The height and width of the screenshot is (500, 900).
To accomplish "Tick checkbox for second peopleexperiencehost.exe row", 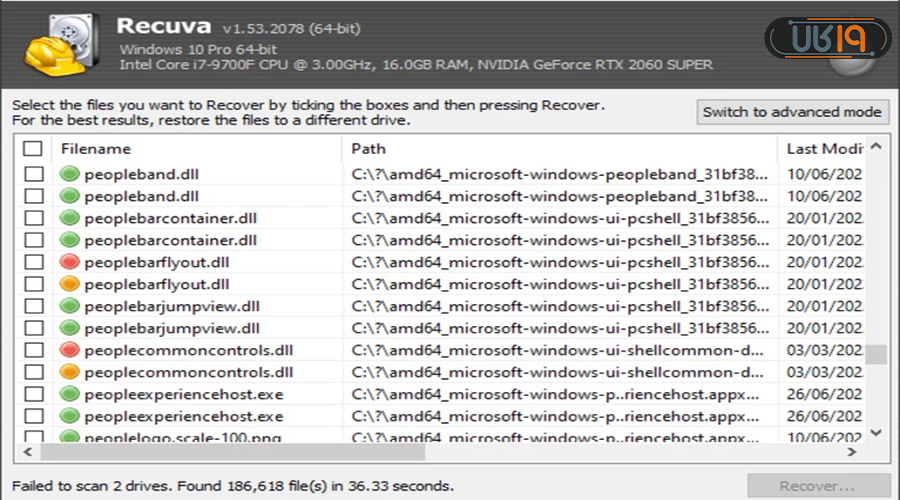I will coord(34,416).
